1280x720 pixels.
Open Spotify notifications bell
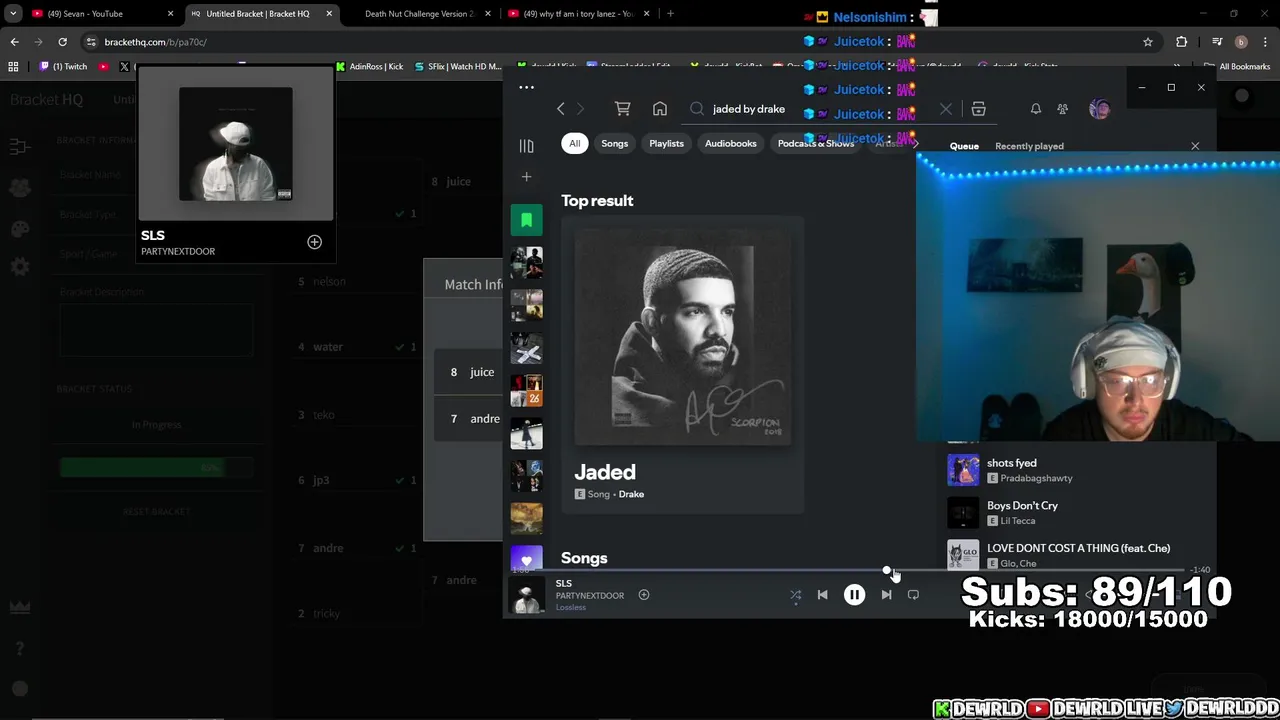[1036, 109]
